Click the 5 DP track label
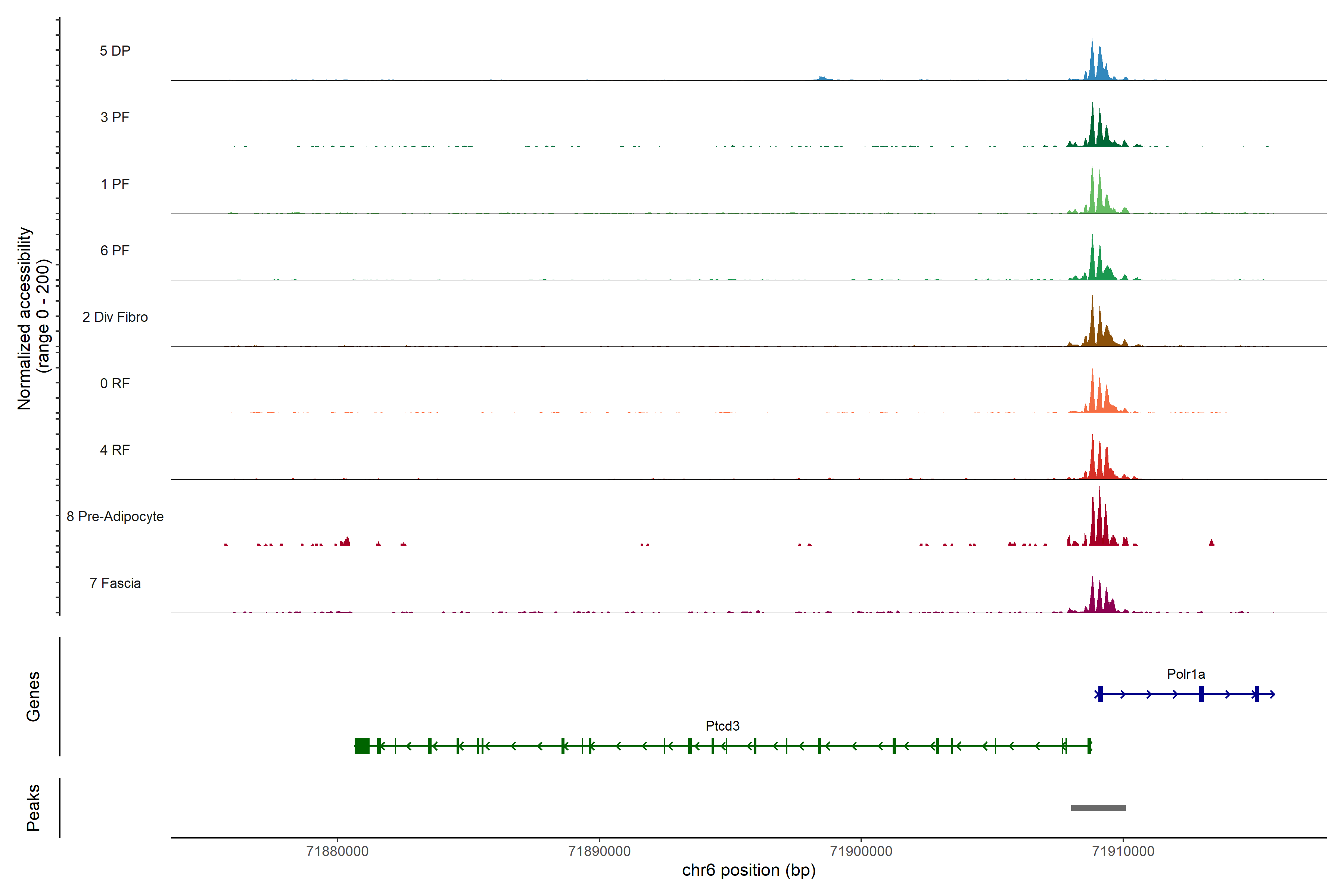The height and width of the screenshot is (896, 1344). (115, 51)
